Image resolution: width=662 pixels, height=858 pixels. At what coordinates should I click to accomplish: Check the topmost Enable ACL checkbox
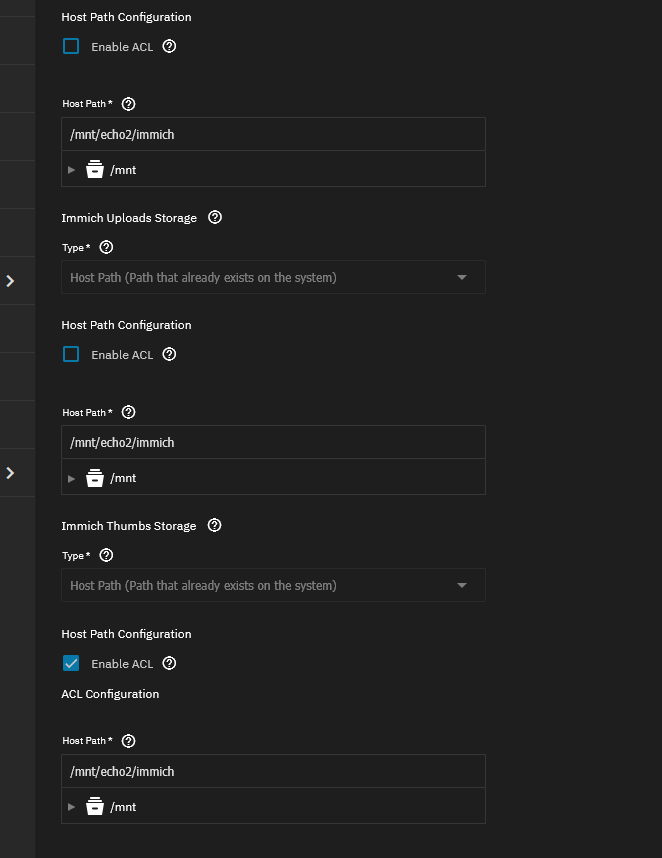pos(71,46)
